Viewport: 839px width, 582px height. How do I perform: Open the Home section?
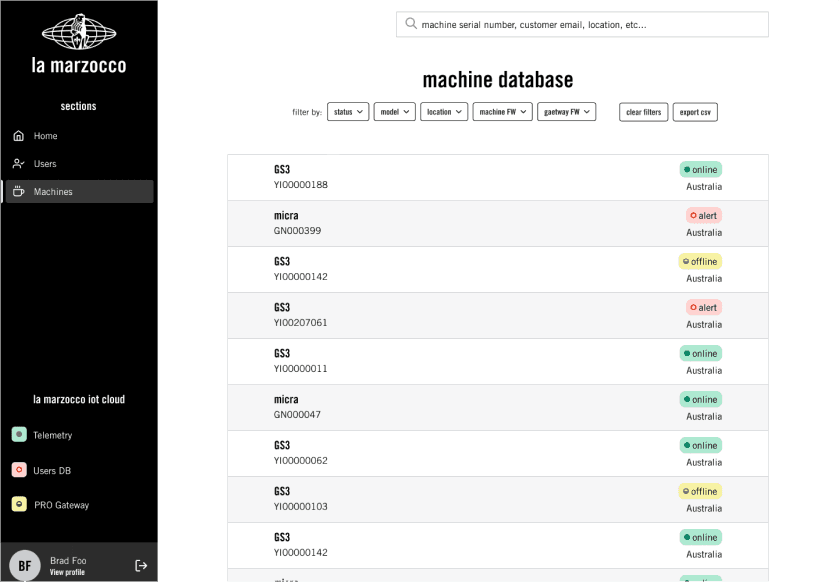tap(78, 136)
